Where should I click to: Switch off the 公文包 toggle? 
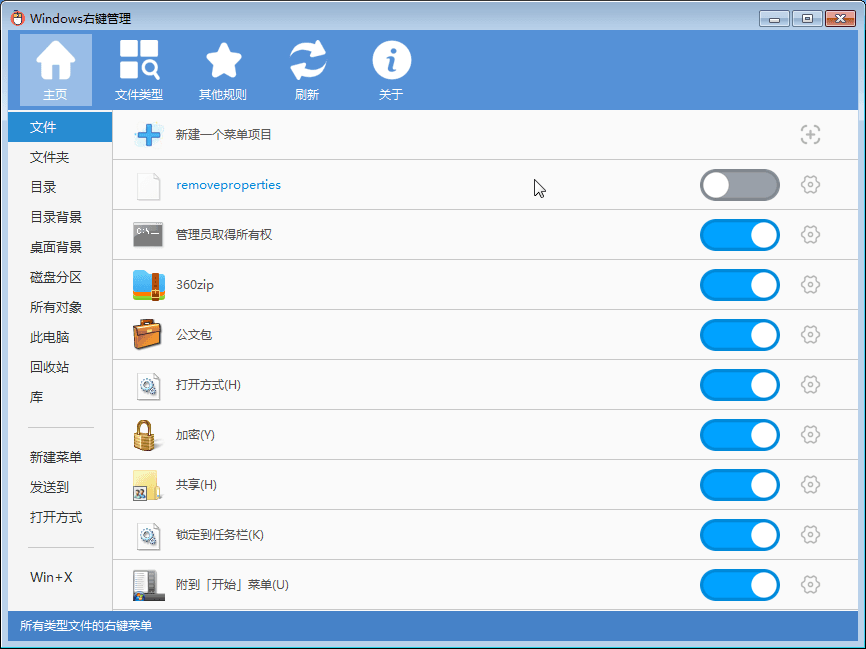[740, 335]
